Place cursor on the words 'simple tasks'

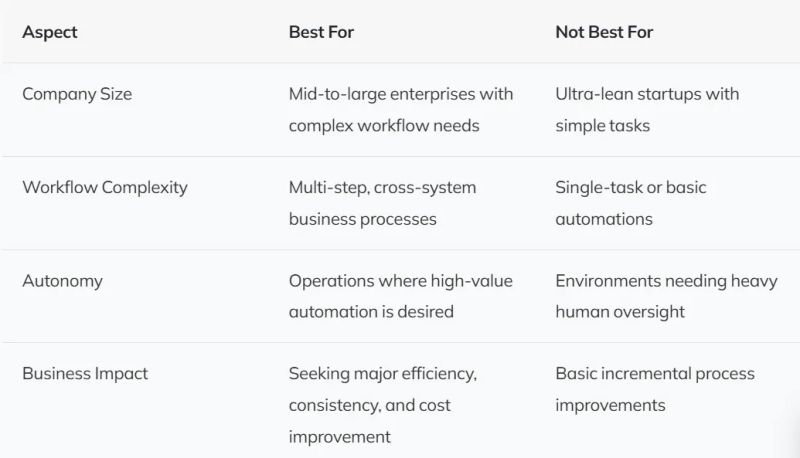(602, 125)
